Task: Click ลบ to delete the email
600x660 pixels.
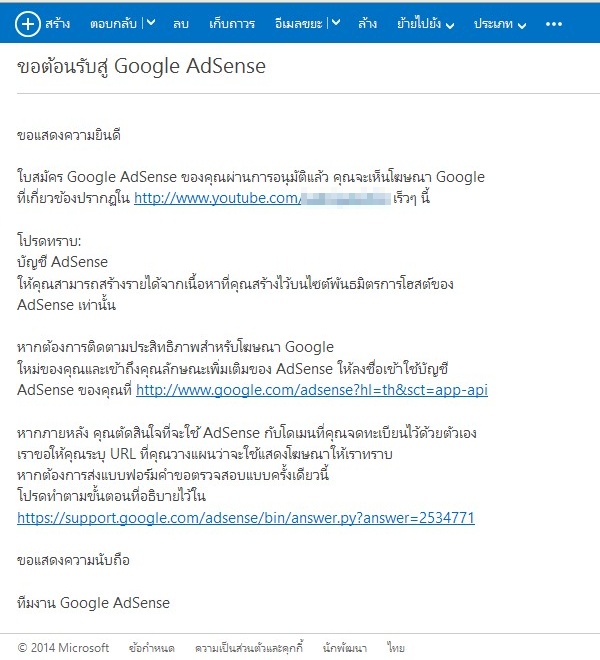Action: tap(181, 24)
